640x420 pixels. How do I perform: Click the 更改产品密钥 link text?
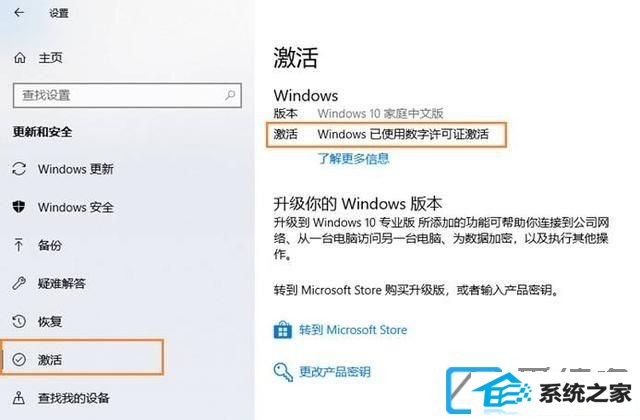click(x=335, y=372)
